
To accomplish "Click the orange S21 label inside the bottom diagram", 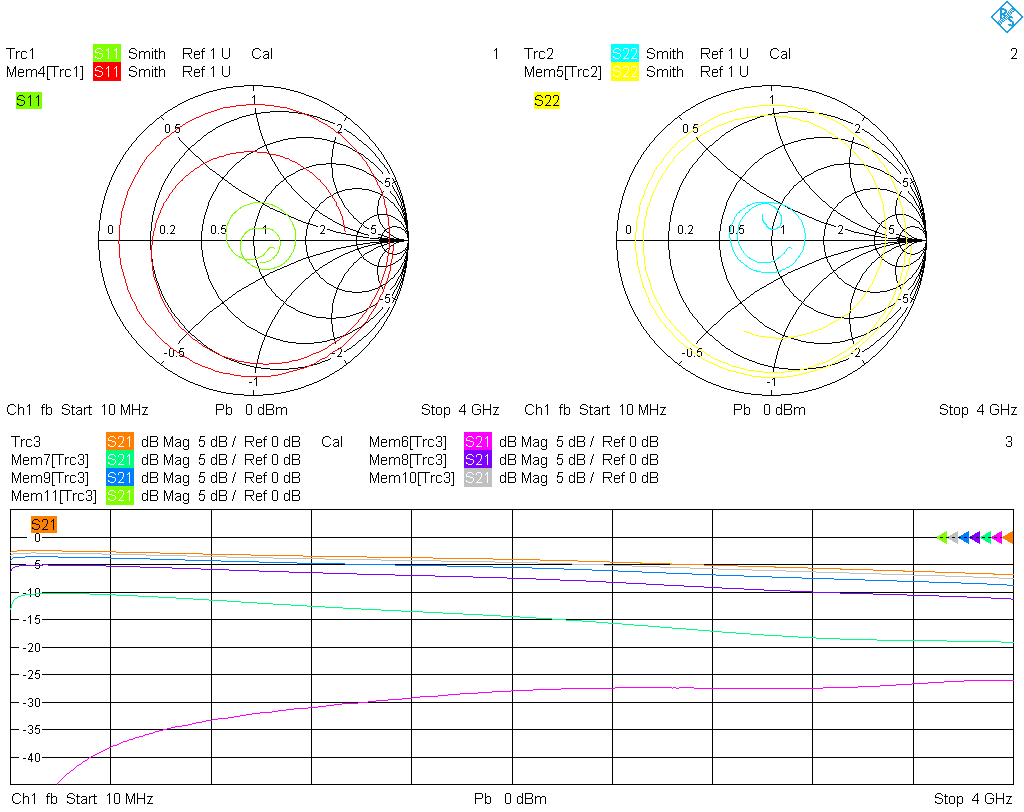I will pyautogui.click(x=44, y=525).
